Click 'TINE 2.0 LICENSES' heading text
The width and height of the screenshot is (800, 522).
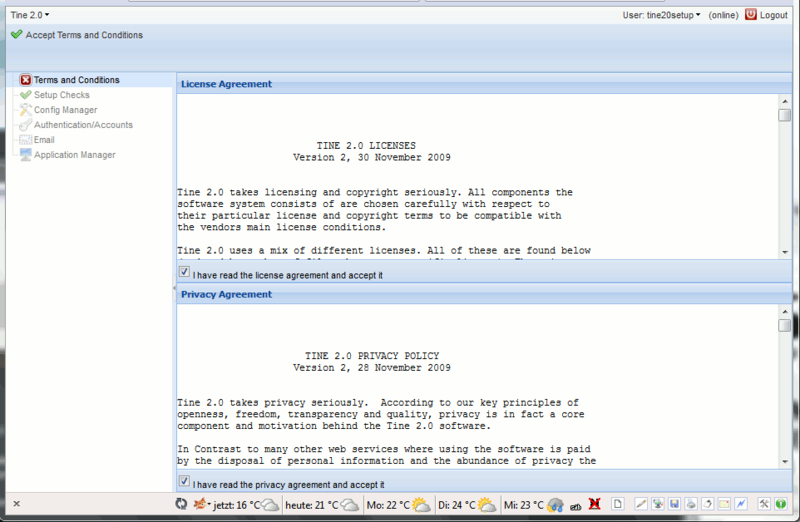(366, 145)
